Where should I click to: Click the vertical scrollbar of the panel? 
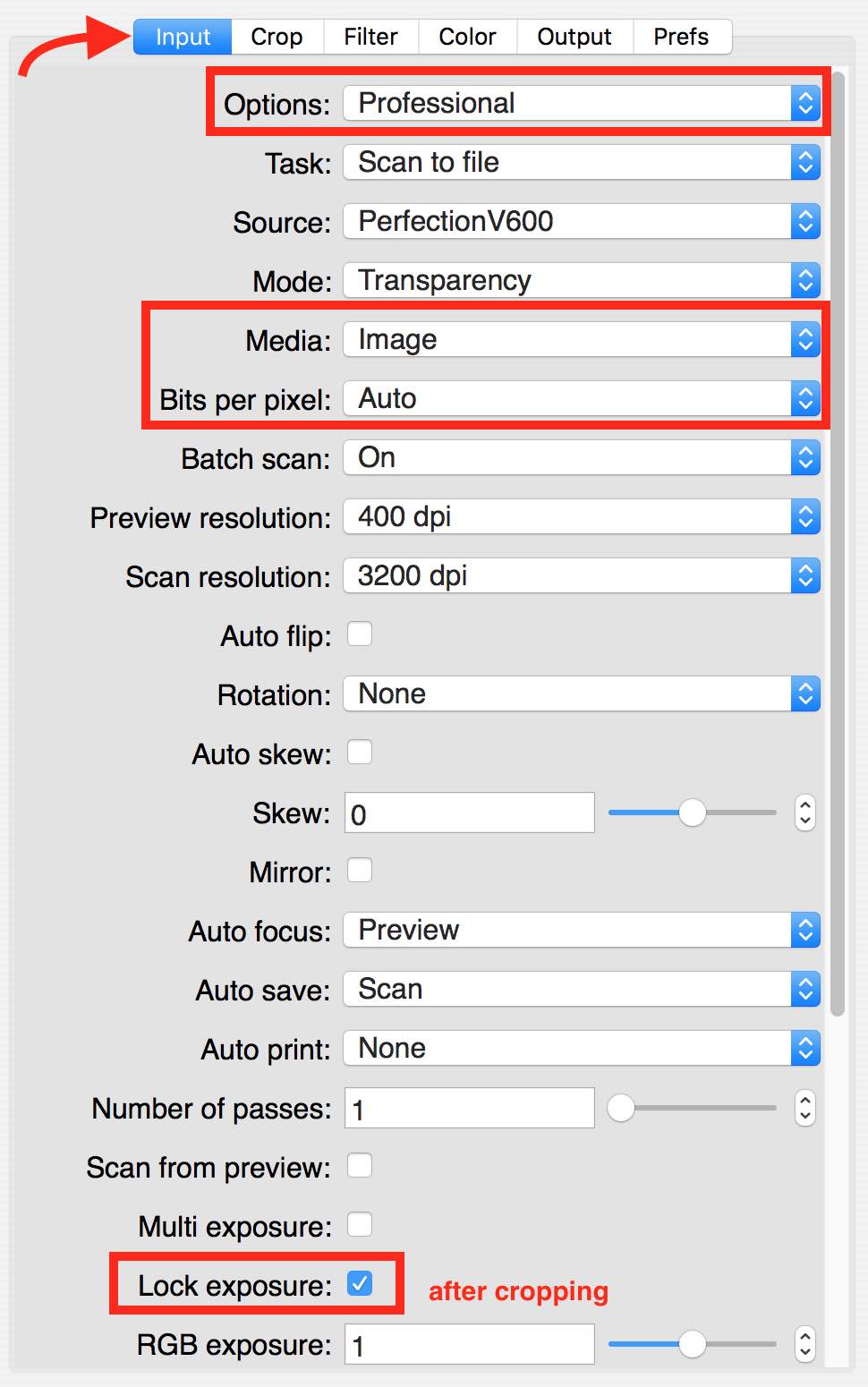click(x=838, y=544)
